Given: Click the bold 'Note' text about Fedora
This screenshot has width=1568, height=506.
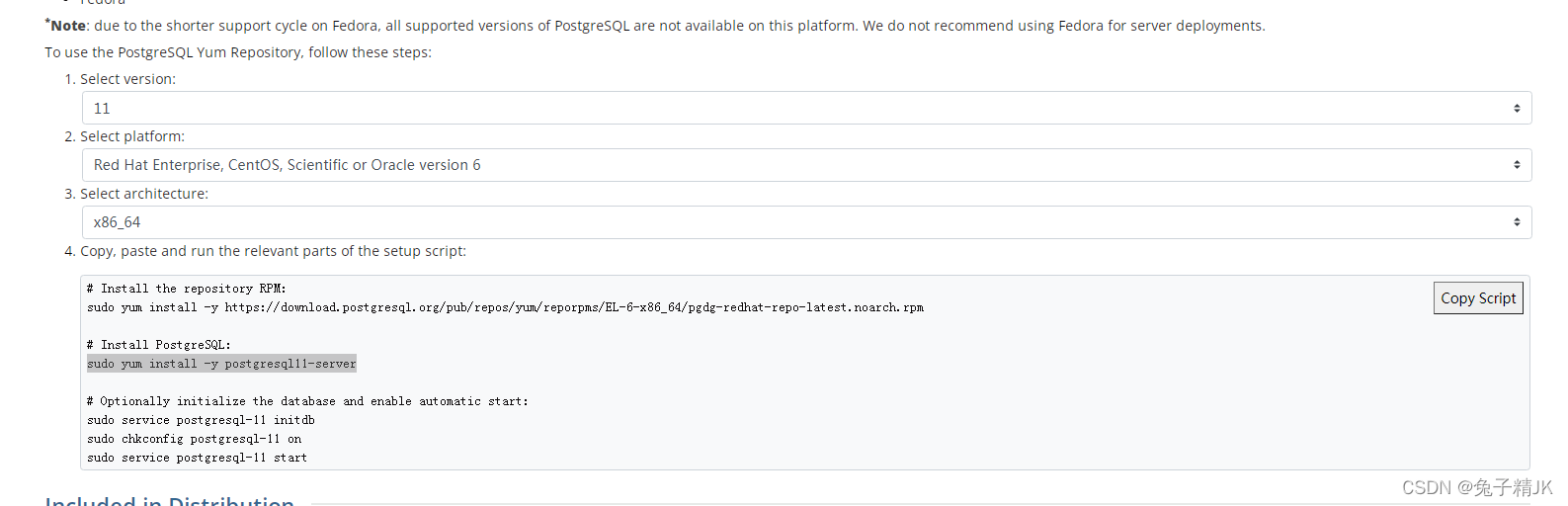Looking at the screenshot, I should (68, 26).
